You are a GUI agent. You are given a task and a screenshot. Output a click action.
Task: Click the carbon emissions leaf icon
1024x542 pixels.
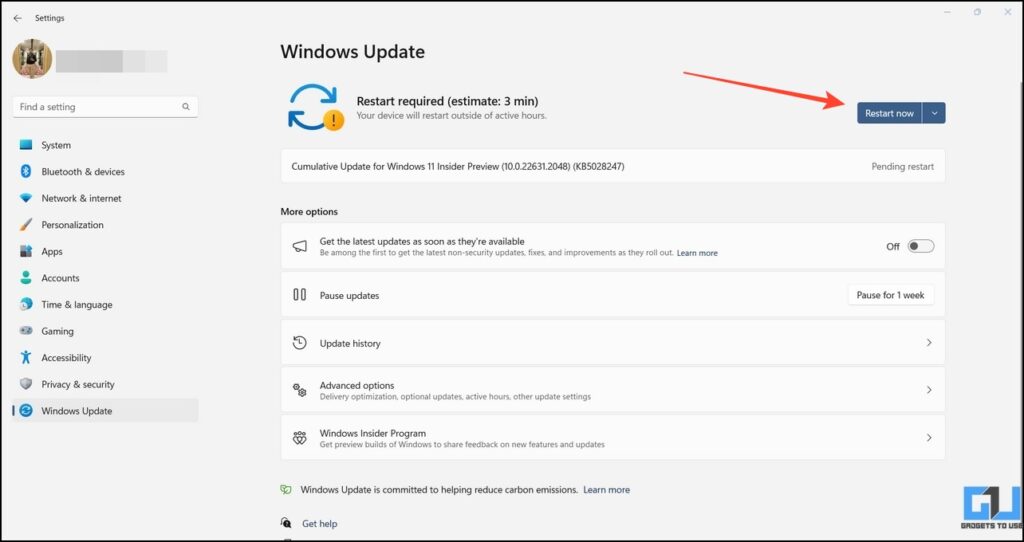[285, 489]
